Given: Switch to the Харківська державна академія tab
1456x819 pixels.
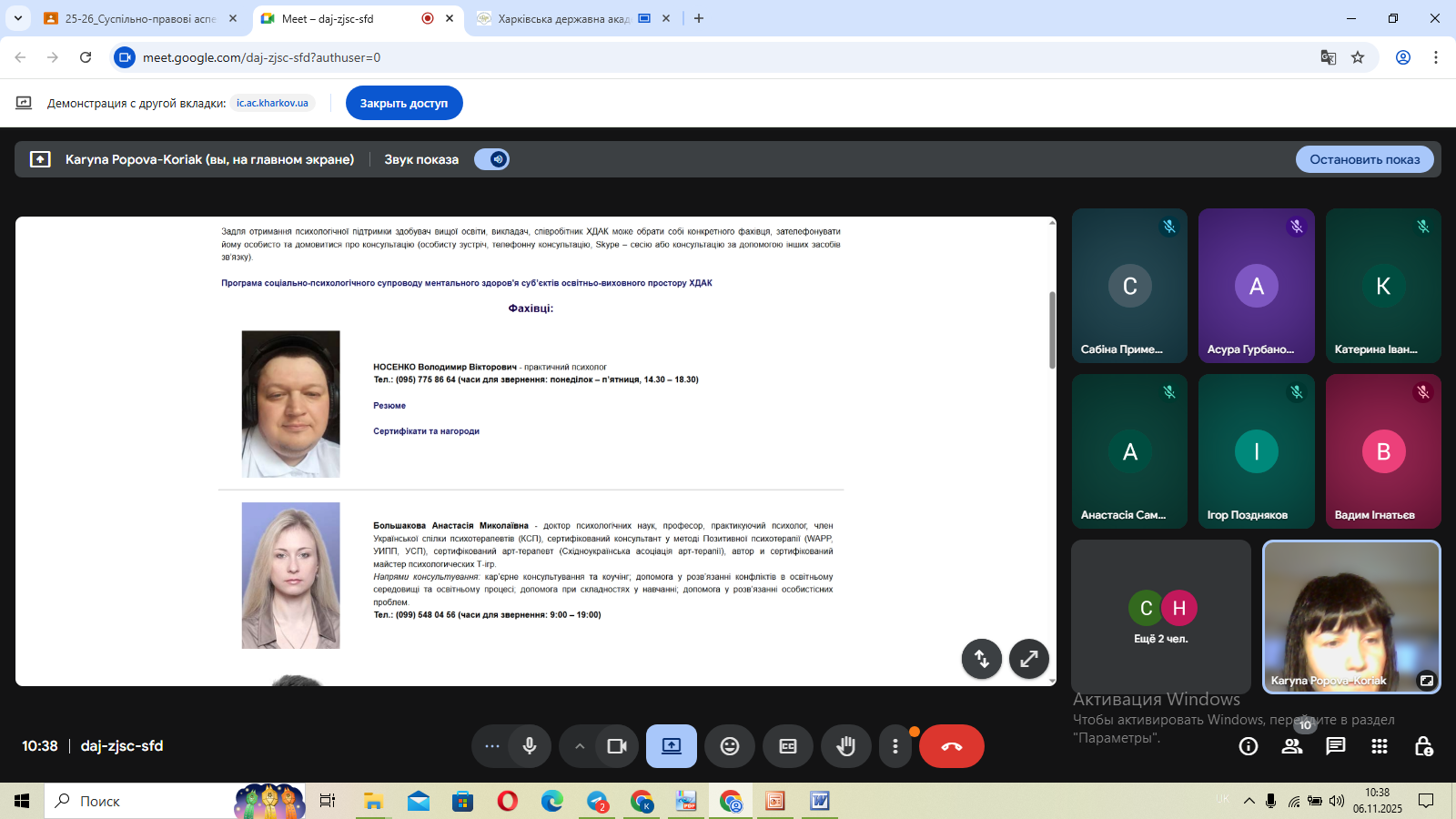Looking at the screenshot, I should coord(564,18).
